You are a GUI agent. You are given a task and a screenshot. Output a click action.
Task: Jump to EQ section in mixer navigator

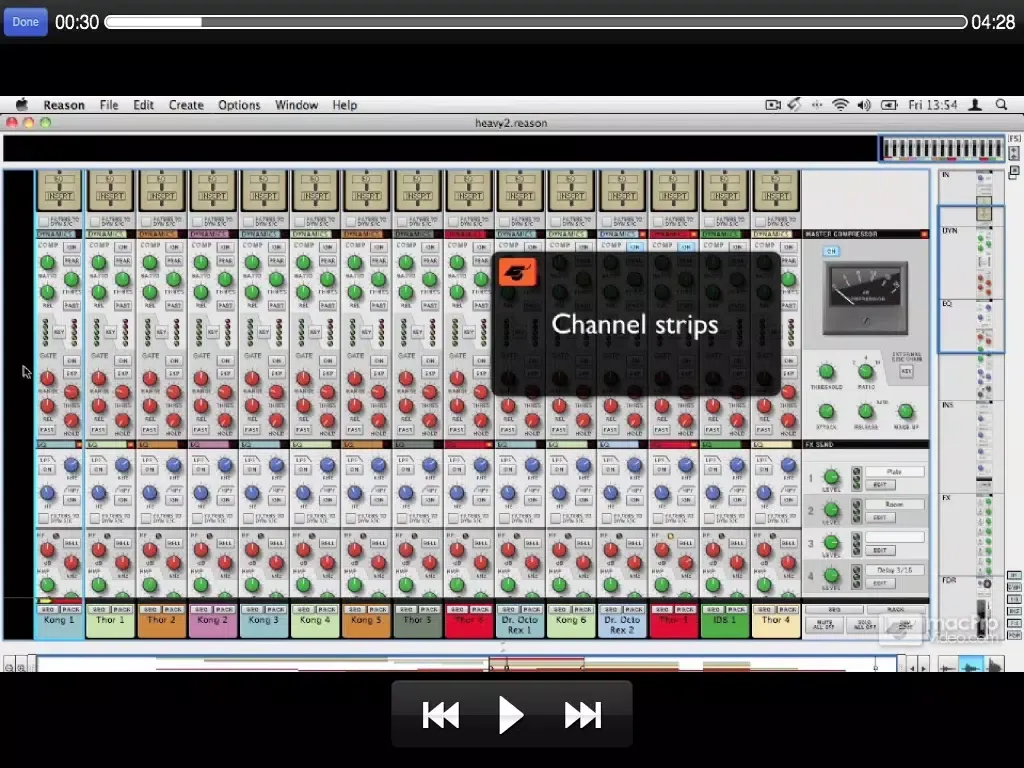[x=947, y=304]
